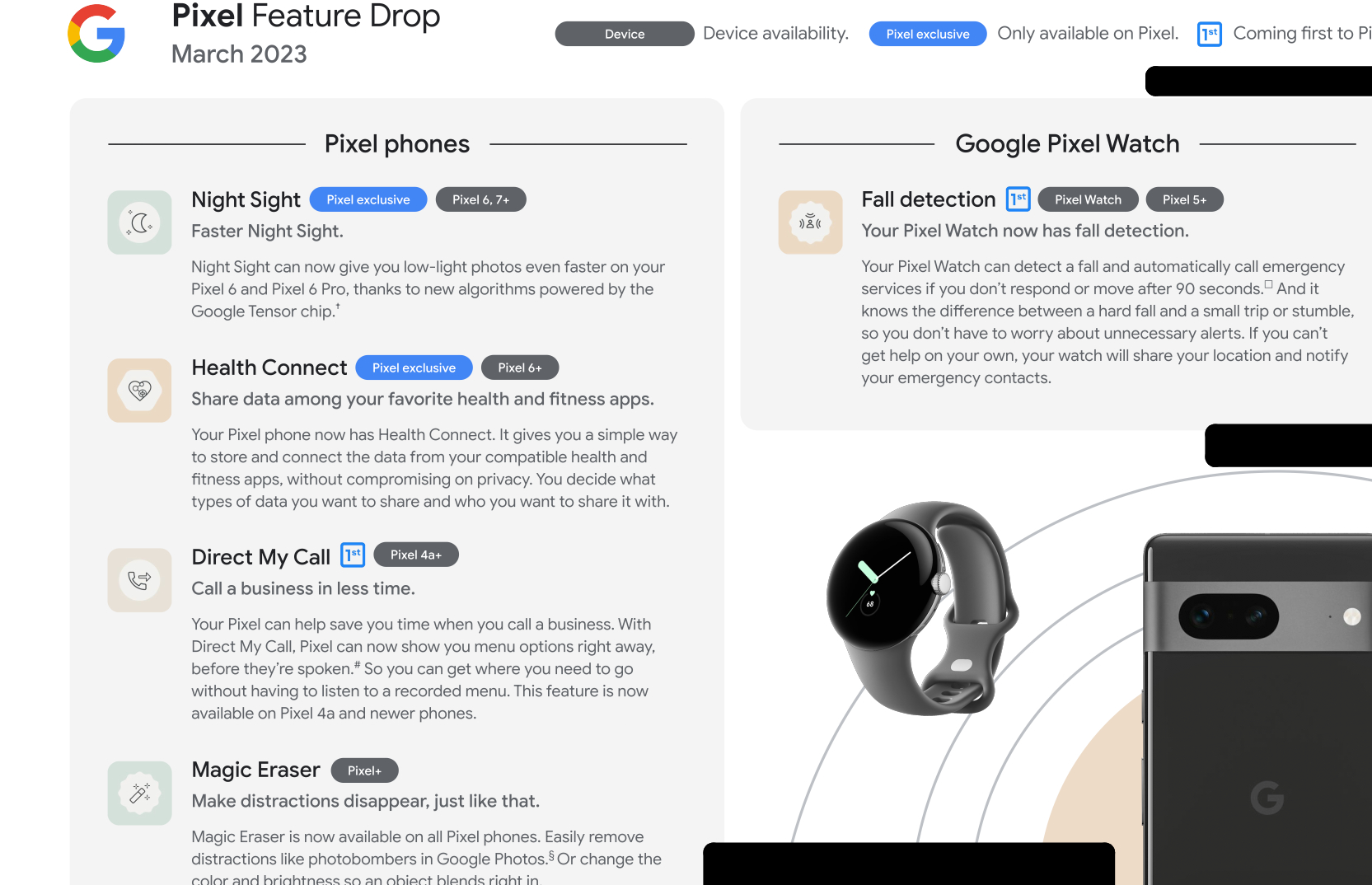Image resolution: width=1372 pixels, height=885 pixels.
Task: Select the Pixel 6, 7+ device tag
Action: tap(480, 199)
